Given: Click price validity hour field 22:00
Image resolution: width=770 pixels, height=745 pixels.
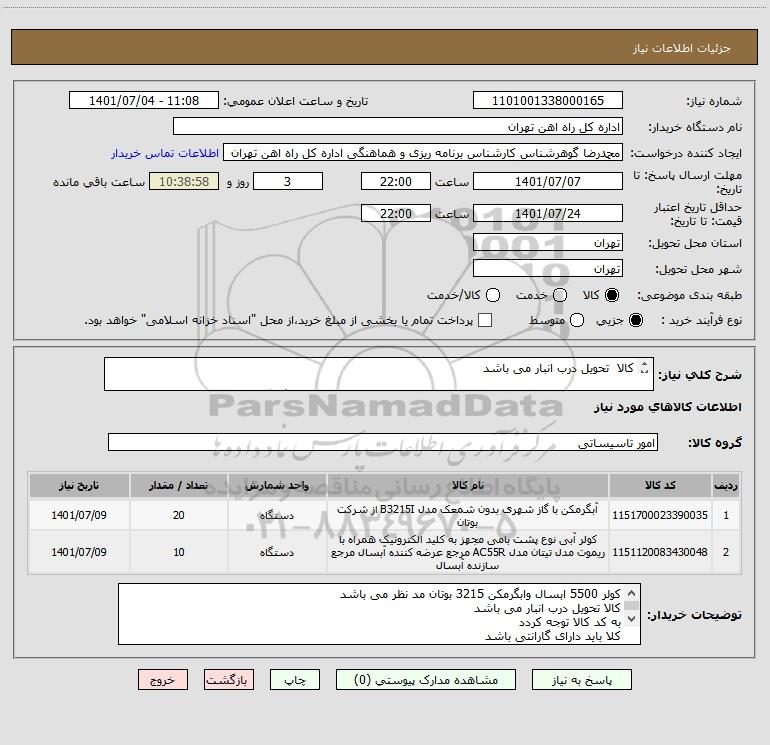Looking at the screenshot, I should tap(396, 213).
